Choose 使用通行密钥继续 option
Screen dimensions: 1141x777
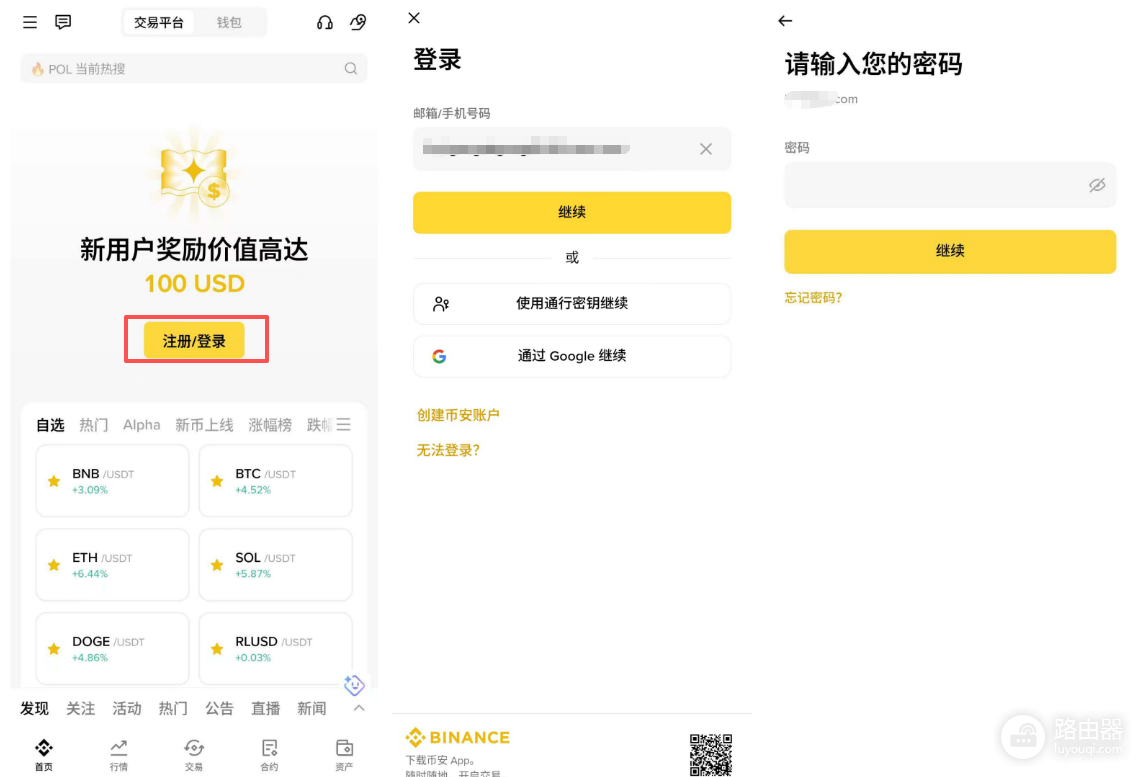[x=572, y=303]
